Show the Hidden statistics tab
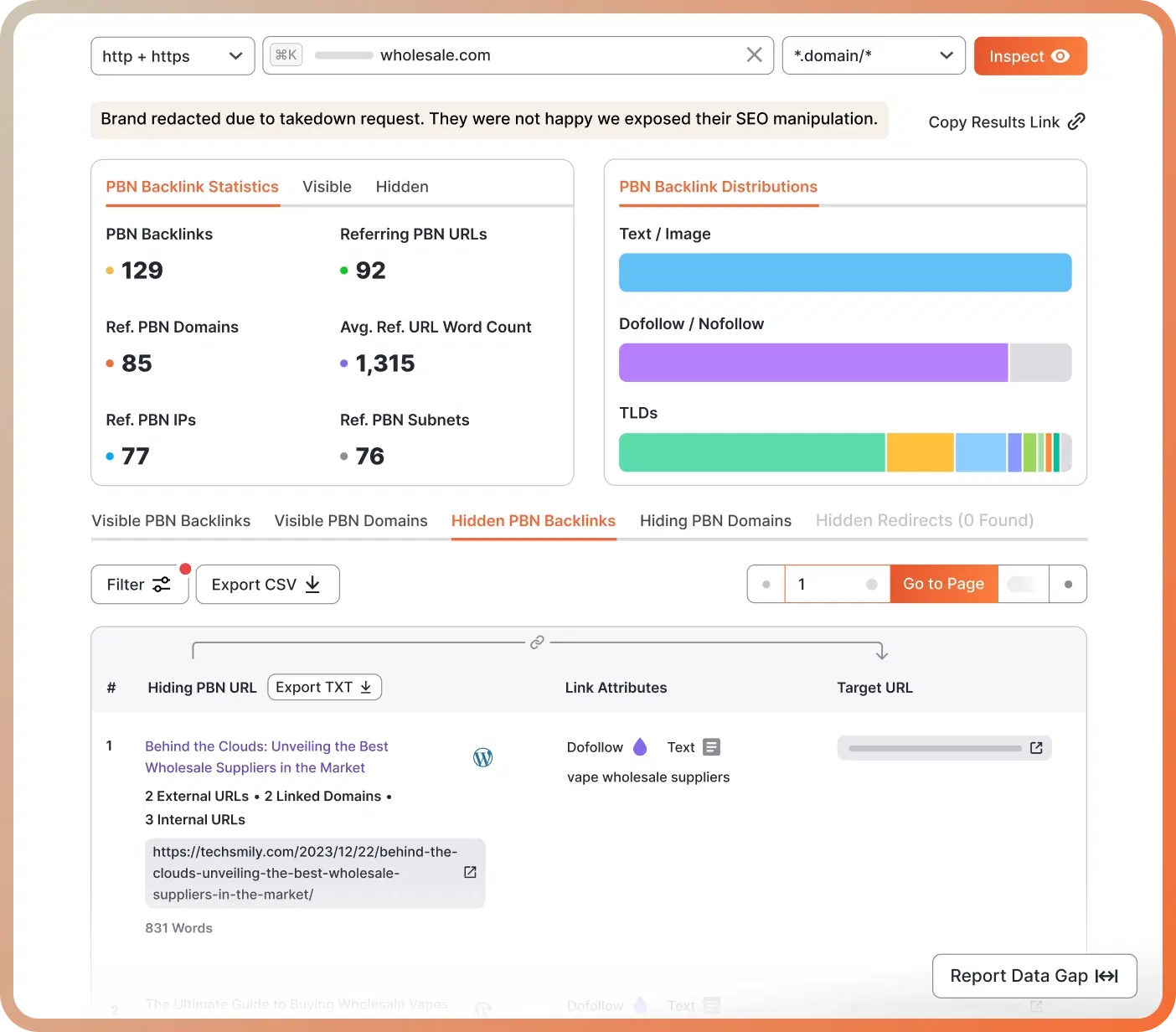 click(x=402, y=187)
